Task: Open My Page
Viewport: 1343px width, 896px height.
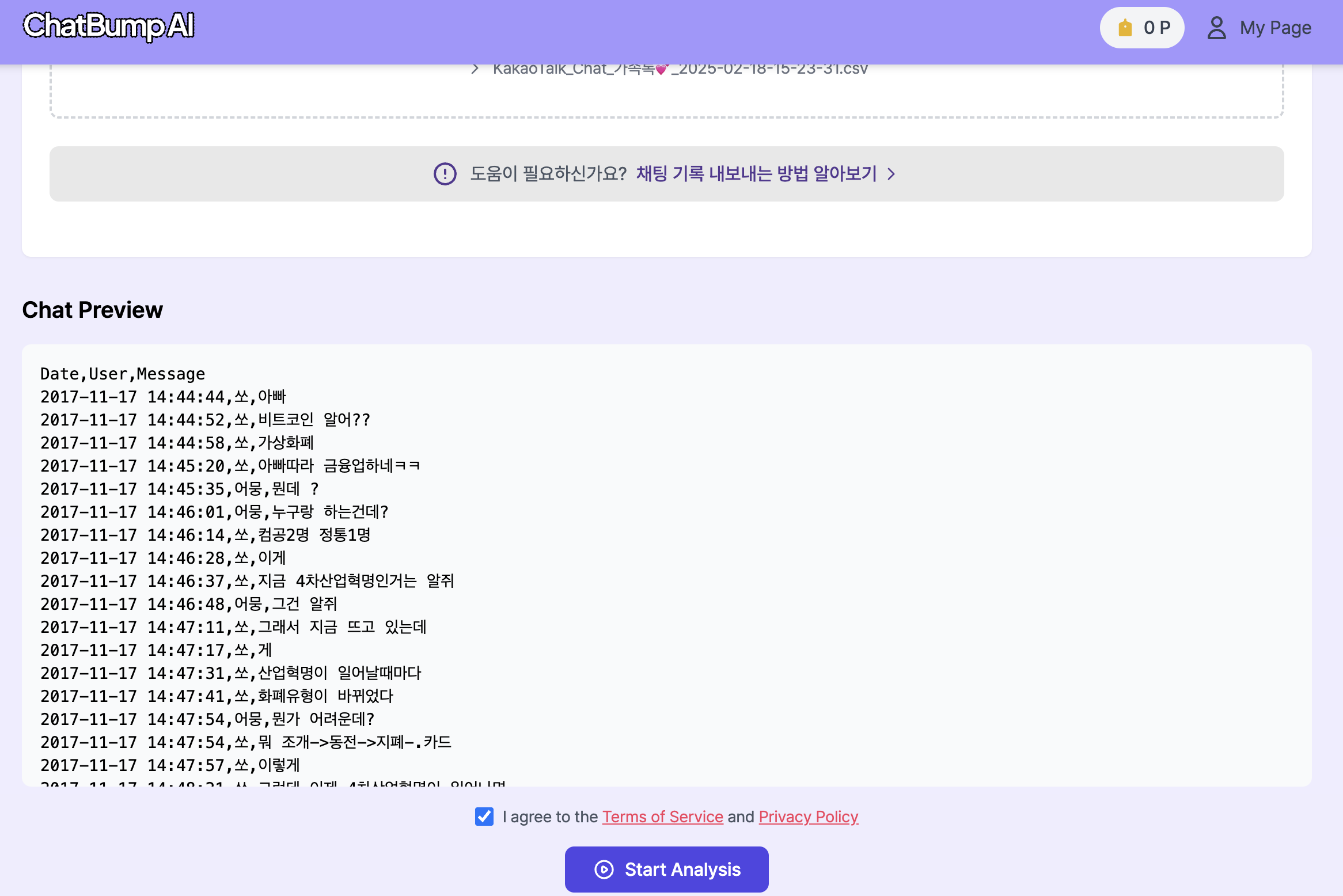Action: pos(1275,28)
